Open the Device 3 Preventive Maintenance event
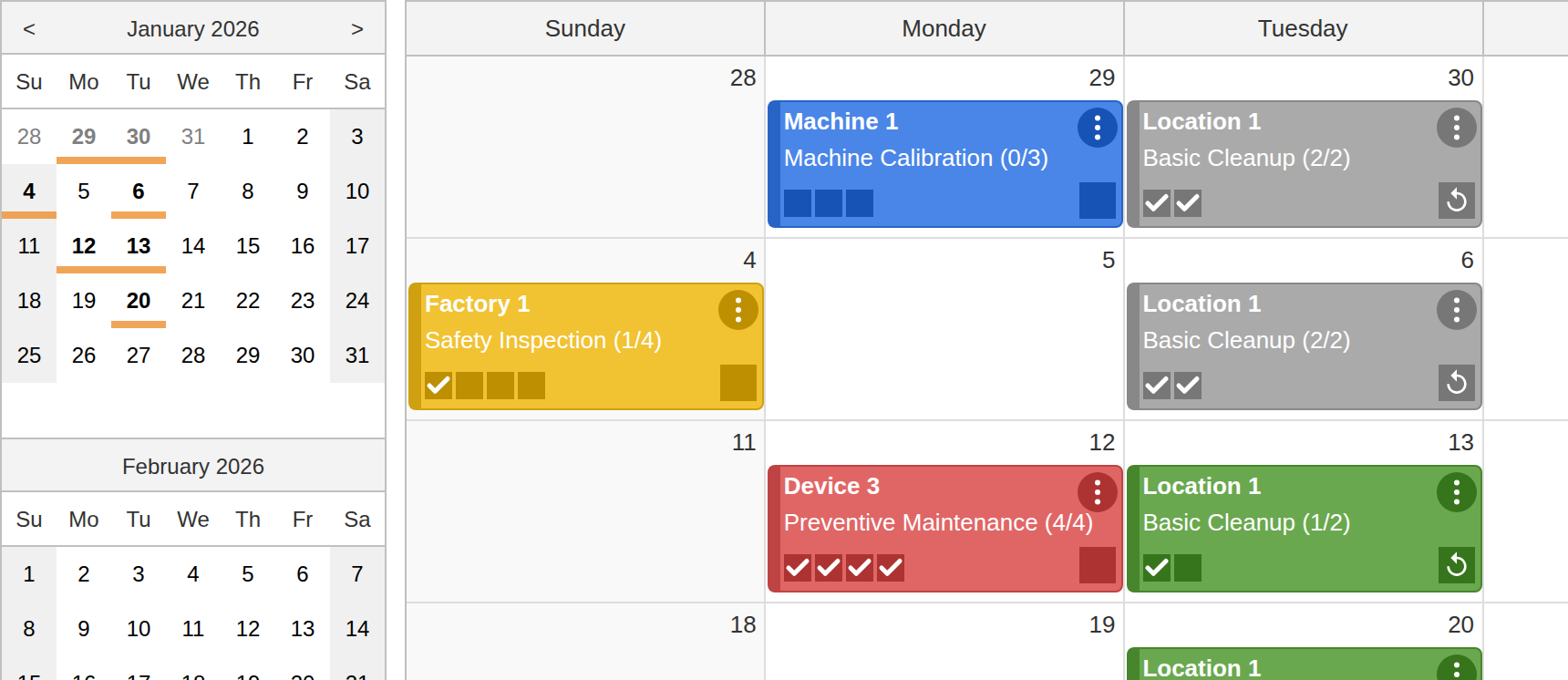 click(x=912, y=522)
